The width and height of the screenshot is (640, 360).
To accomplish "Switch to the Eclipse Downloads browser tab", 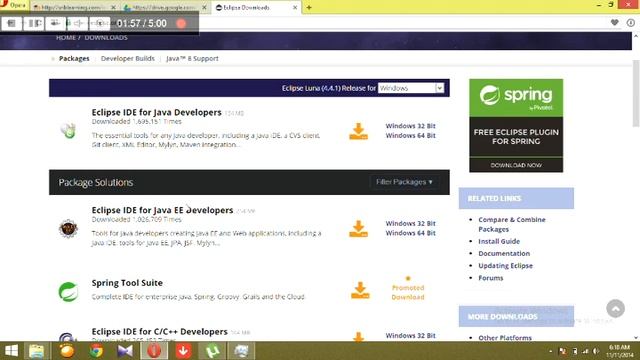I will point(256,7).
